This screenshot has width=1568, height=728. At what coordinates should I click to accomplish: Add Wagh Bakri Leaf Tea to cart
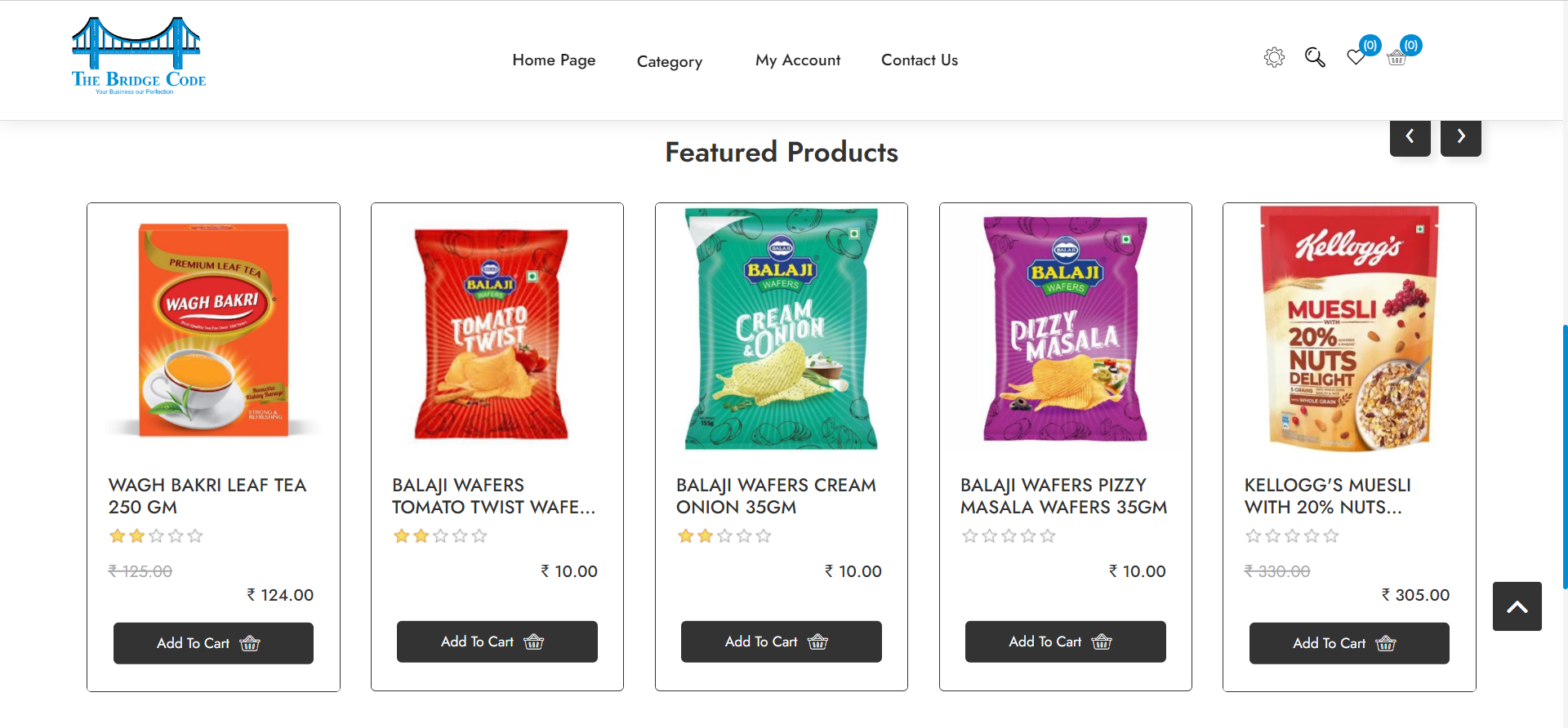click(x=213, y=643)
